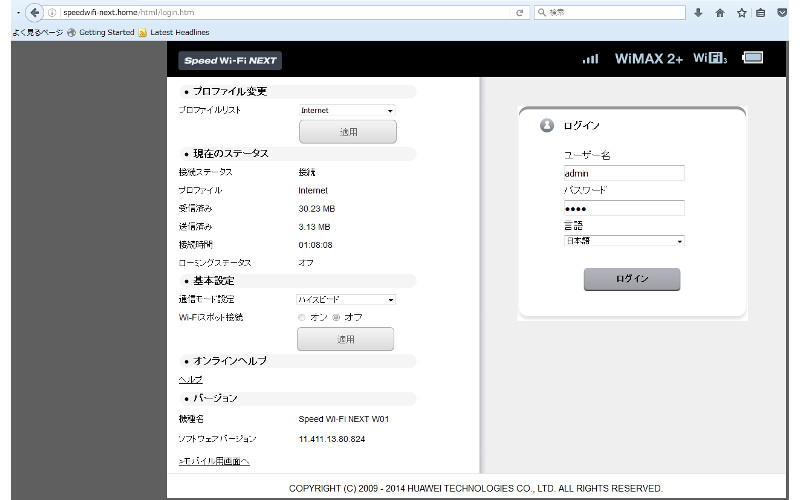Select the Wi-Fiスポット接続 オン radio button
800x500 pixels.
coord(302,317)
